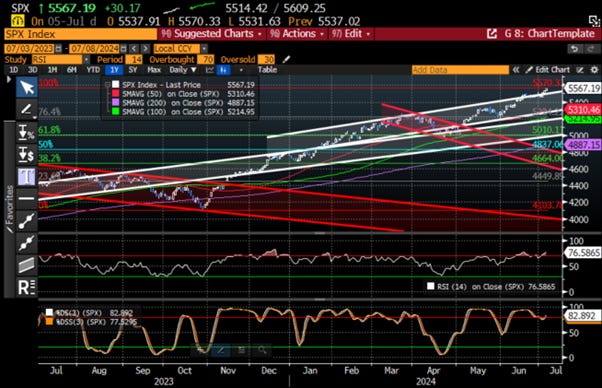Select the 6M range tab

(72, 70)
